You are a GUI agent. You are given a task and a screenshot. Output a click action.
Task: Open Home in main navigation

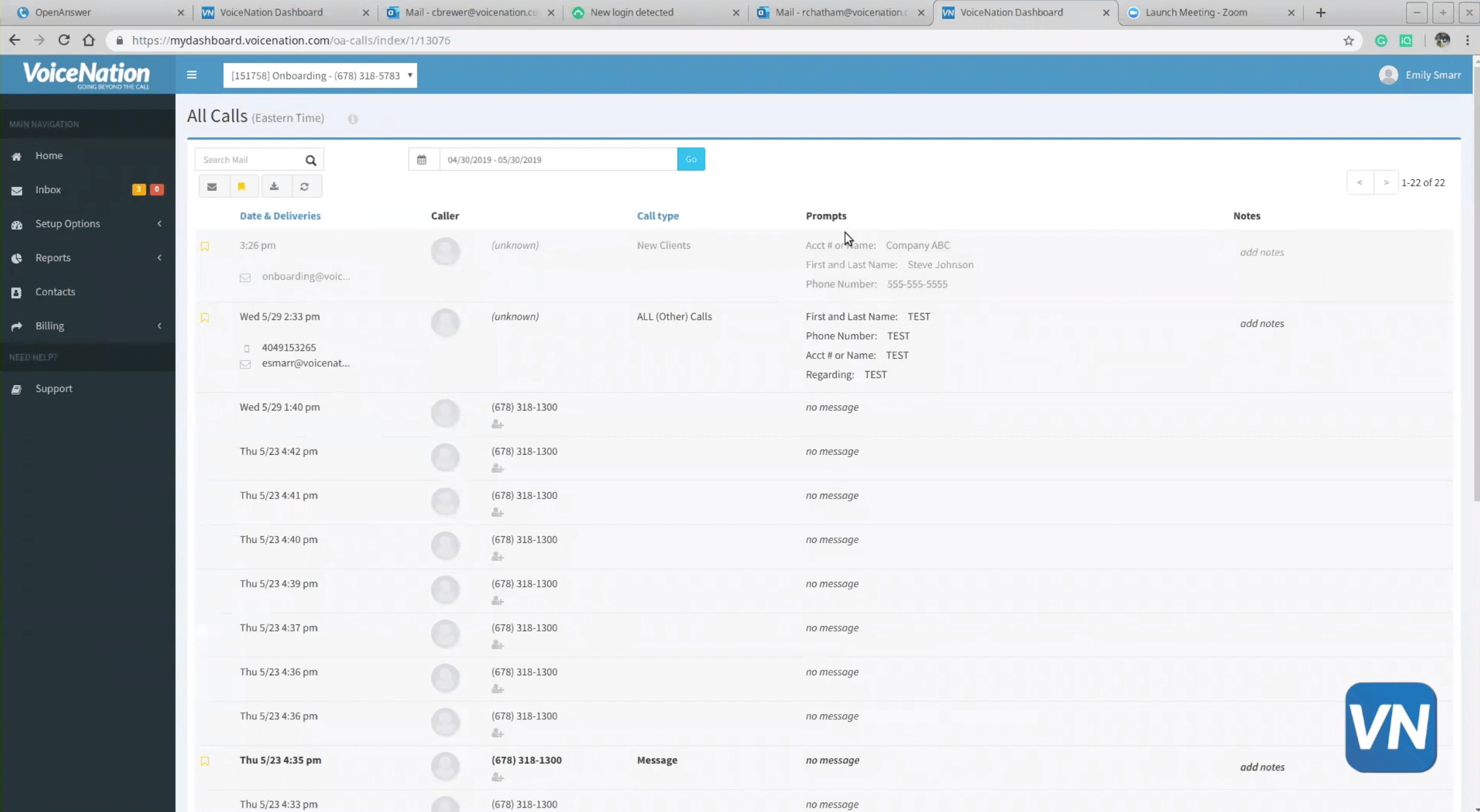tap(87, 156)
